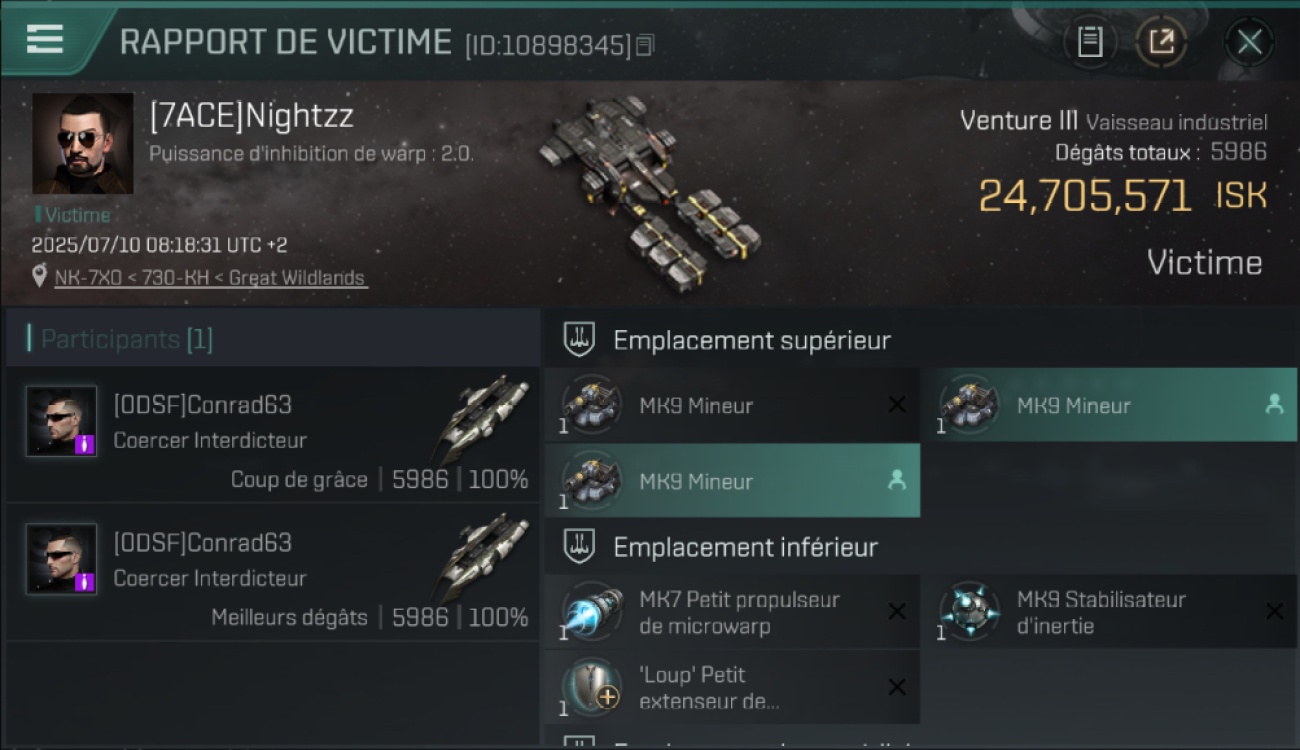Click the Coercer ship icon in first participant row
The height and width of the screenshot is (750, 1300).
(x=484, y=417)
